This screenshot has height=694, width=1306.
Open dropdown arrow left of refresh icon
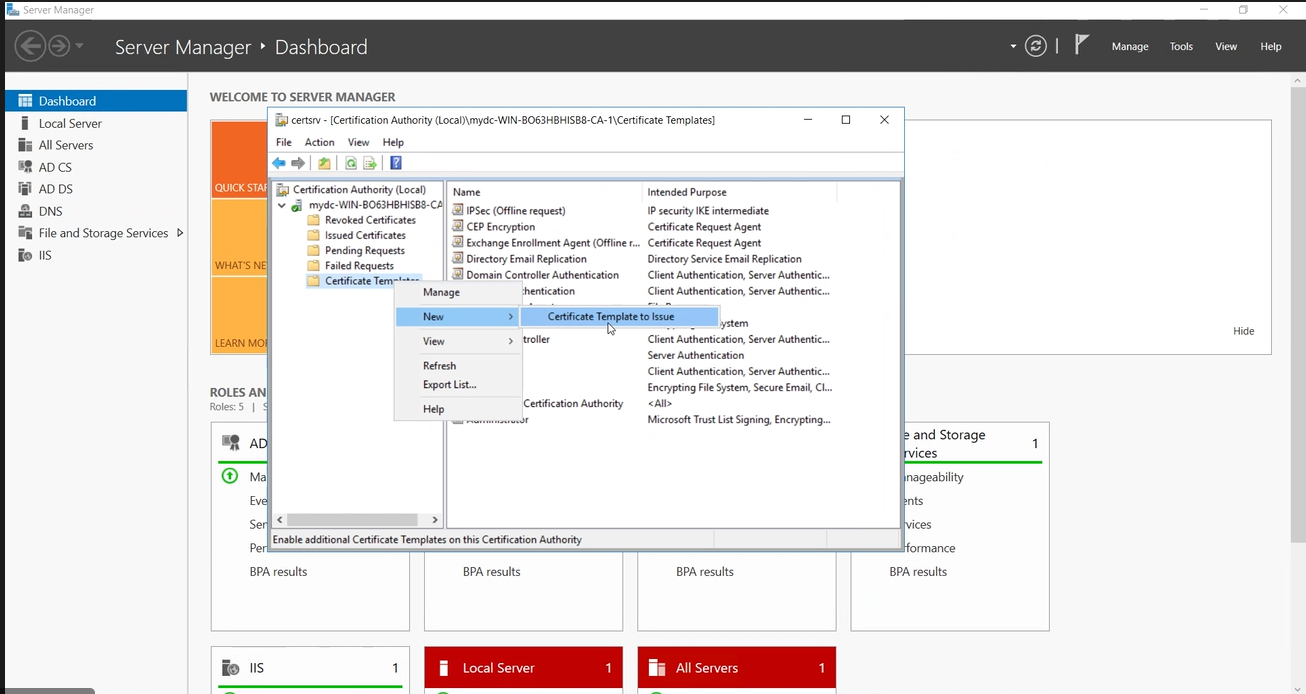point(1013,46)
